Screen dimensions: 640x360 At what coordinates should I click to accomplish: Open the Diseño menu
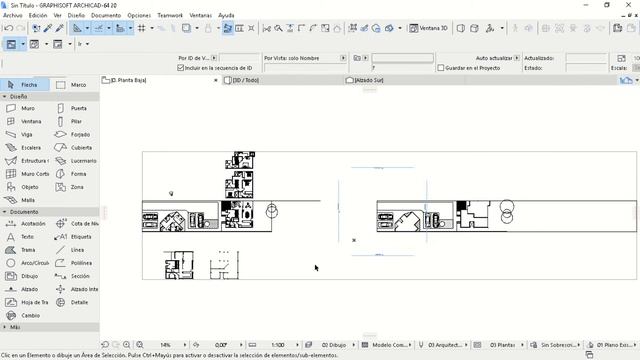[76, 15]
